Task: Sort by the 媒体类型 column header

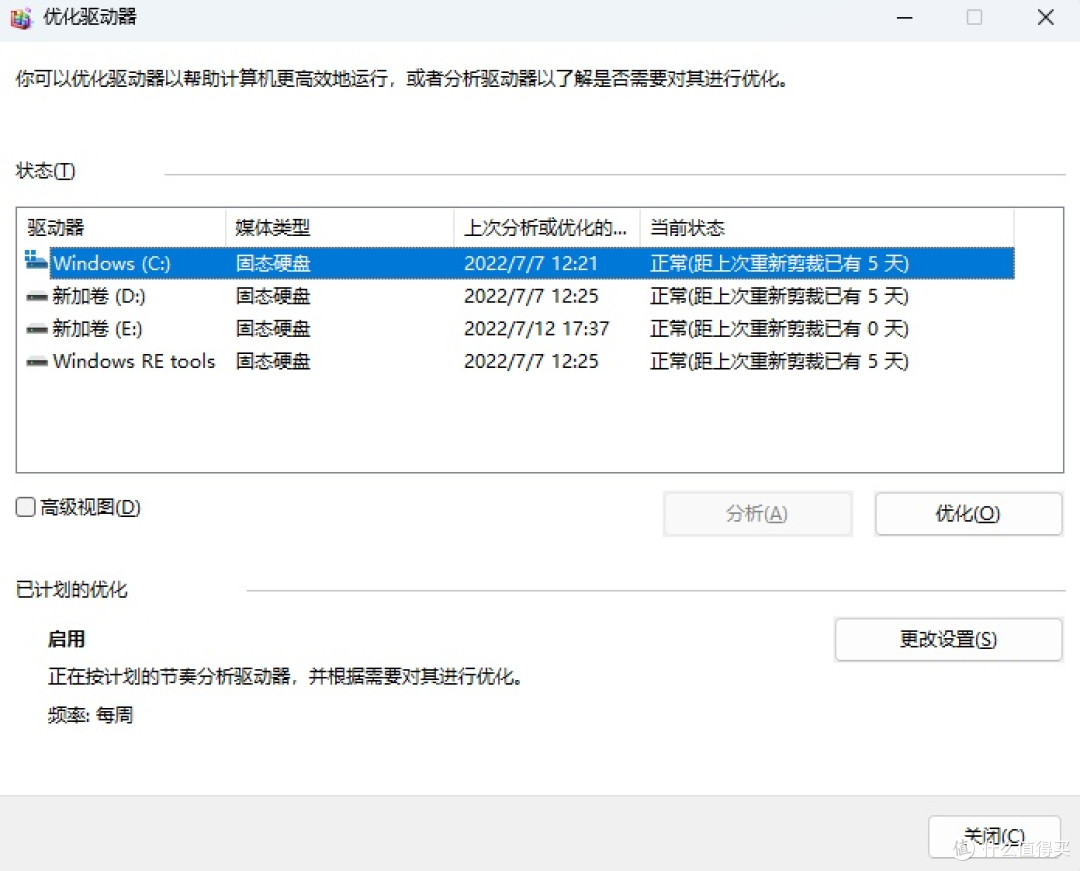Action: coord(340,227)
